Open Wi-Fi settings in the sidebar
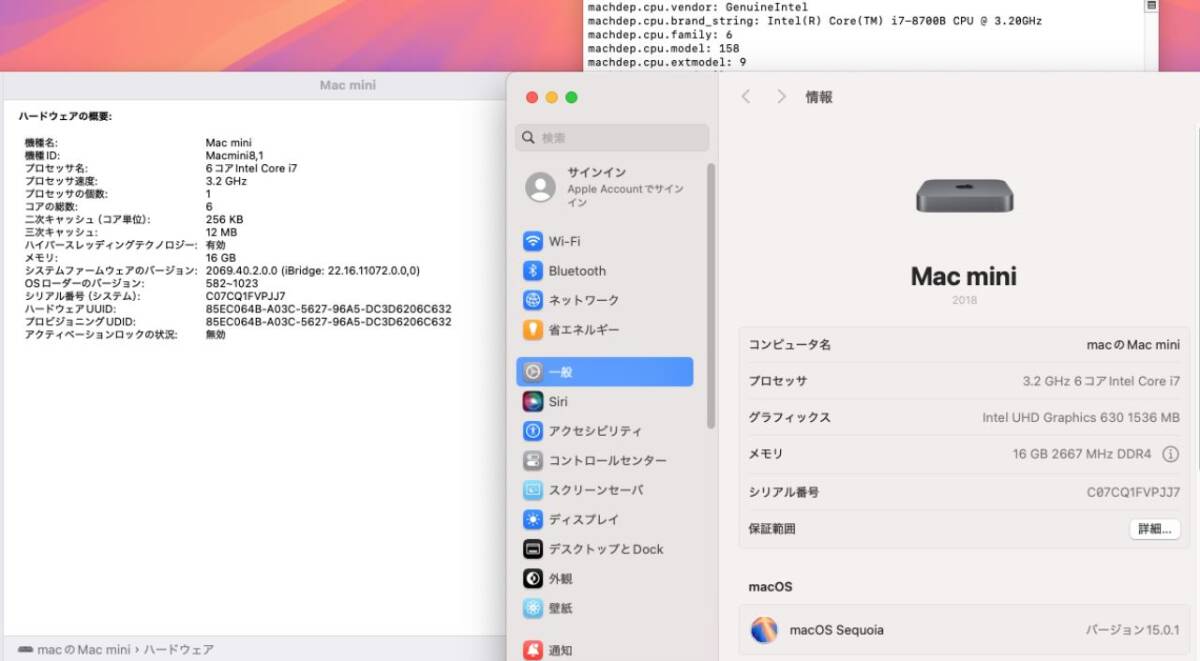Image resolution: width=1200 pixels, height=661 pixels. pos(563,240)
